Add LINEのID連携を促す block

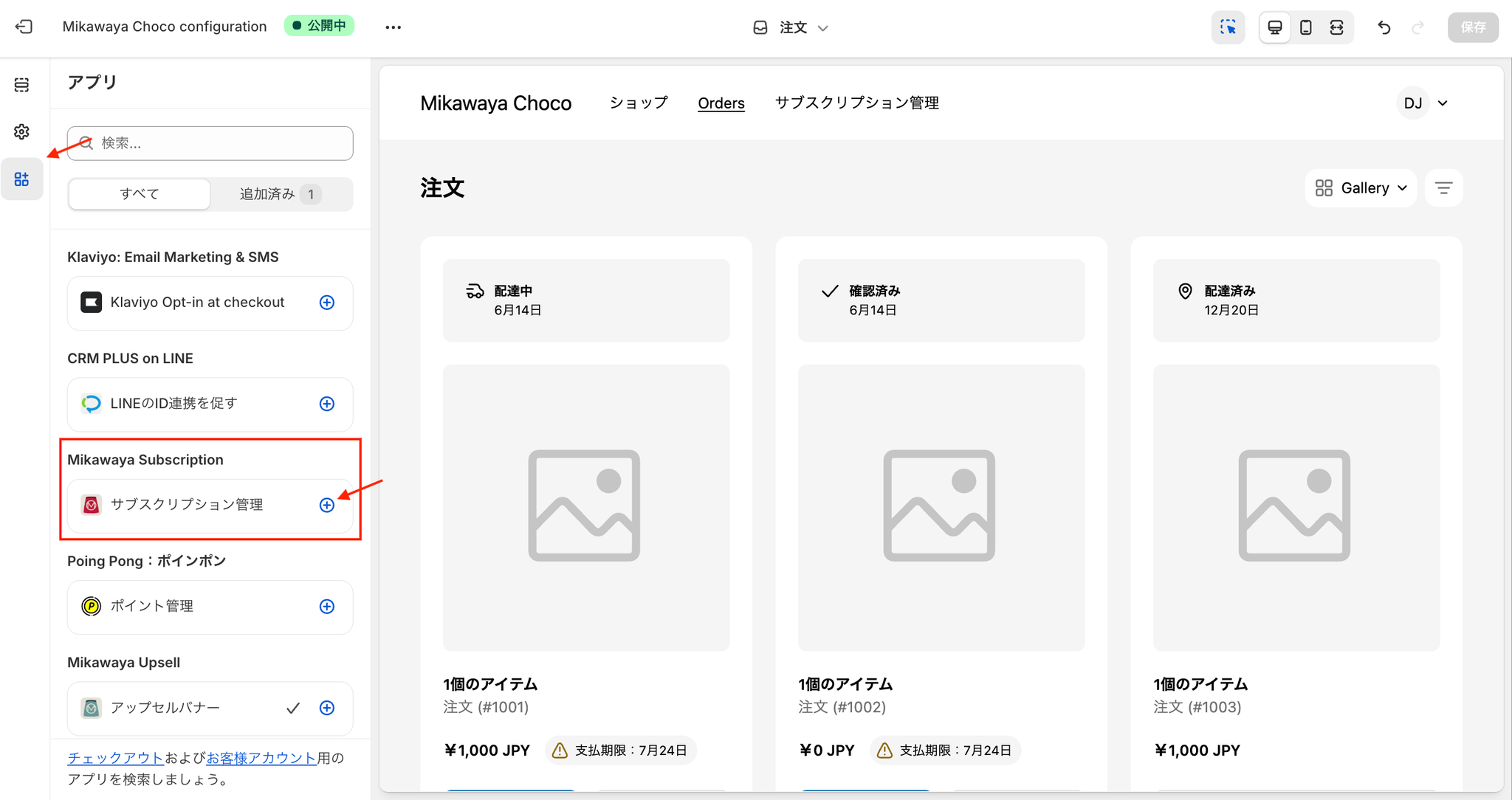[327, 404]
